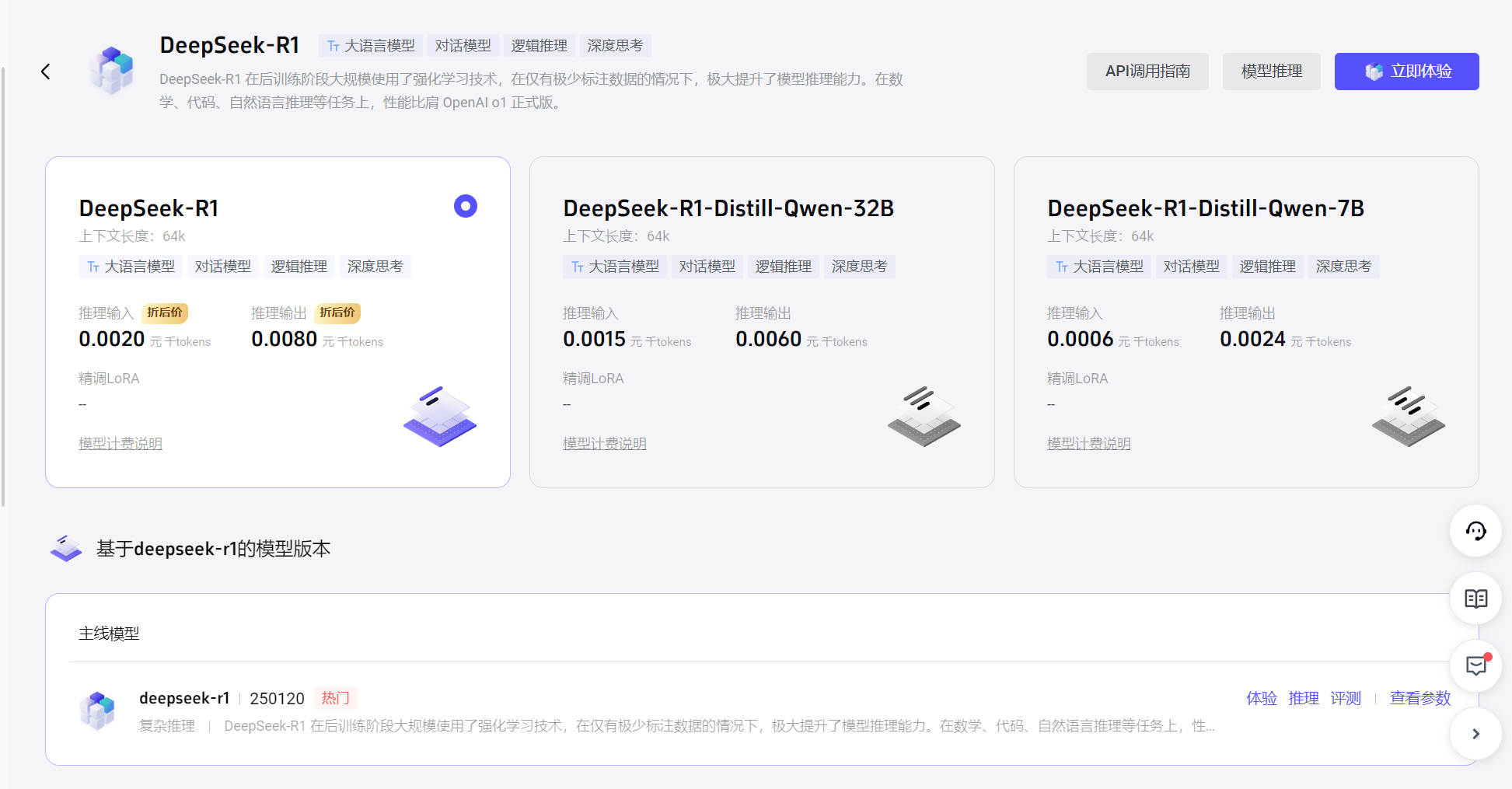Click 精调LoRA label on DeepSeek-R1 card
The image size is (1512, 789).
pyautogui.click(x=109, y=379)
